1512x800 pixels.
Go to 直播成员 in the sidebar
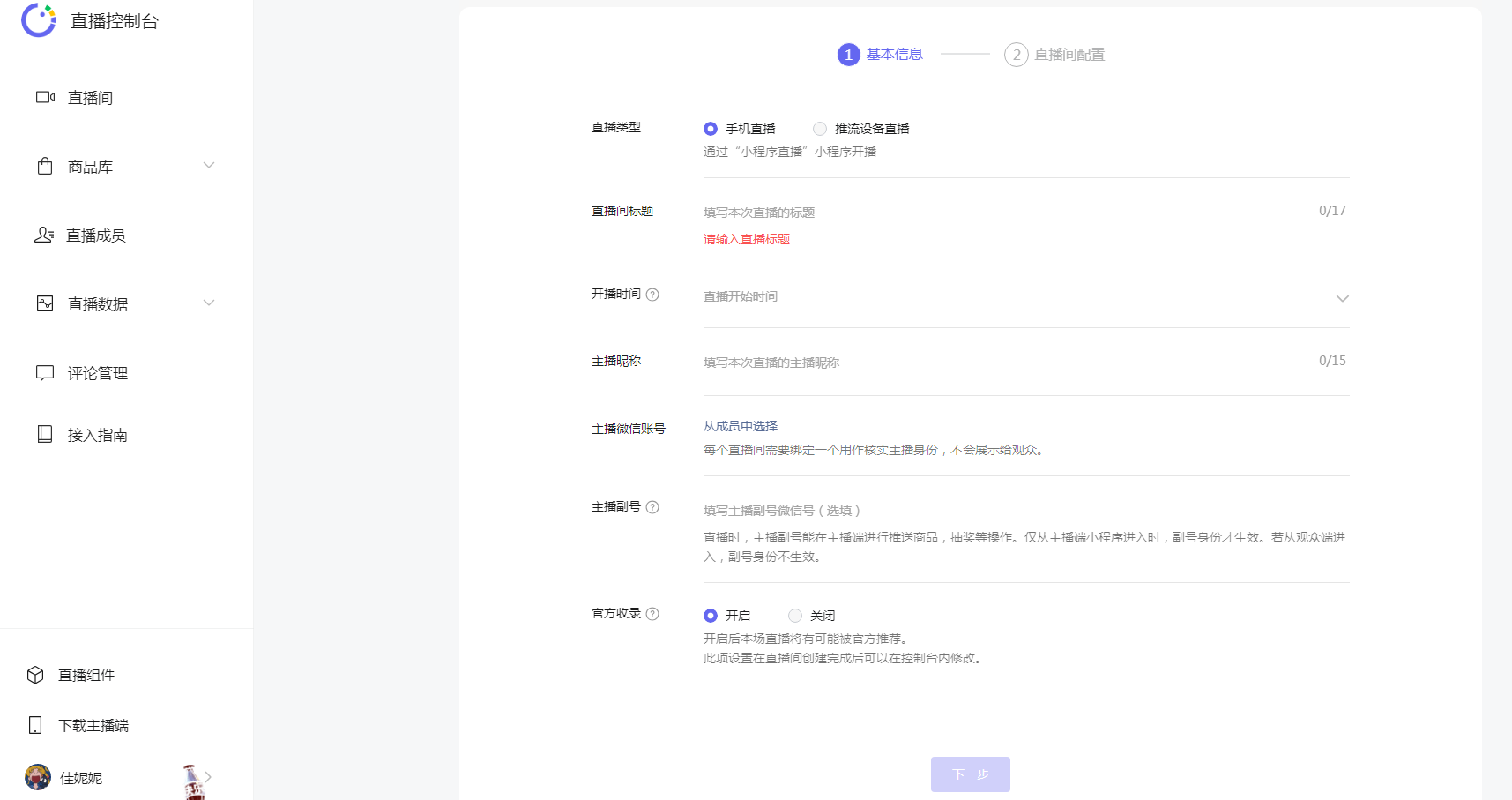(96, 236)
